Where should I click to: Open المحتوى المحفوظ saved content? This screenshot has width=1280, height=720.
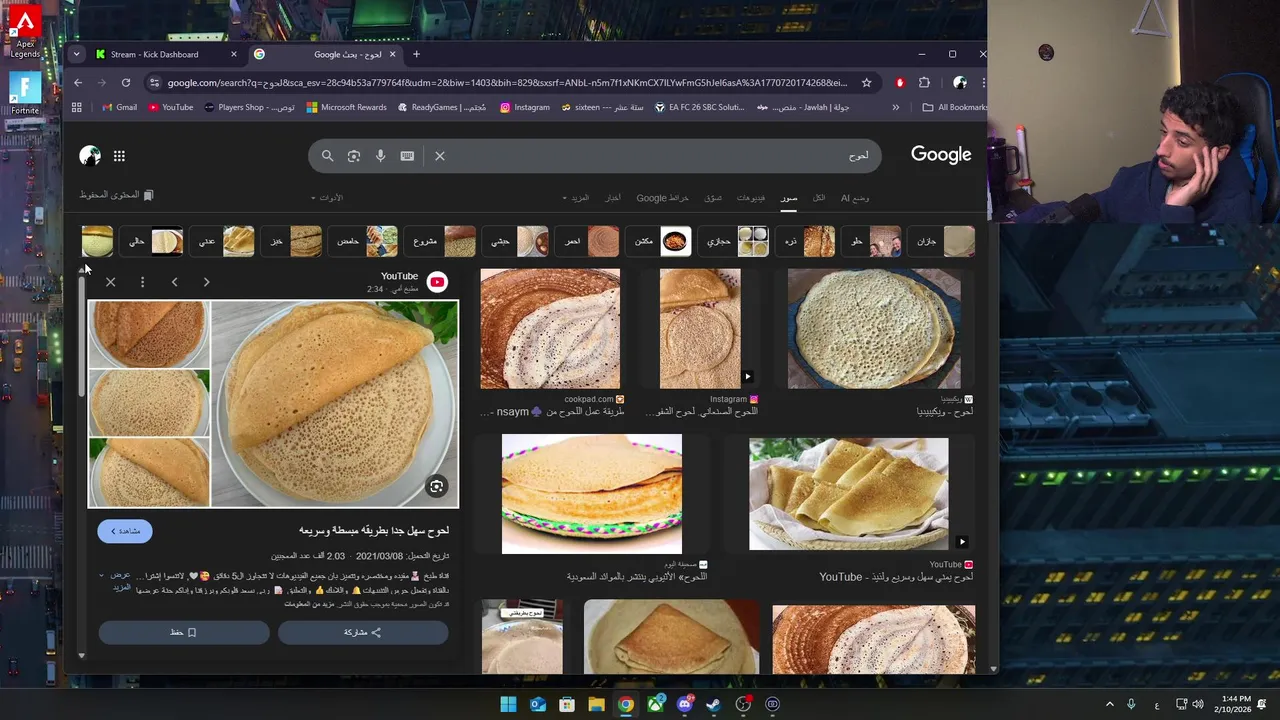117,195
